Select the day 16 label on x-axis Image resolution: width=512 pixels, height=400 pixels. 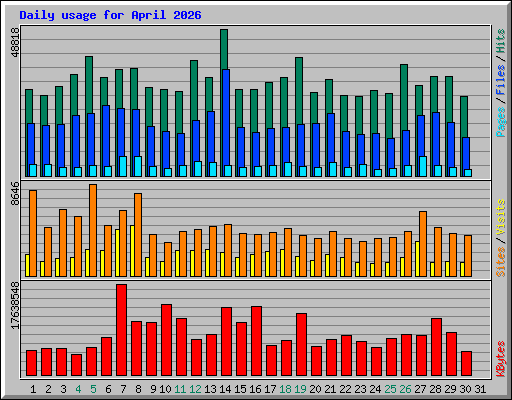coord(255,389)
